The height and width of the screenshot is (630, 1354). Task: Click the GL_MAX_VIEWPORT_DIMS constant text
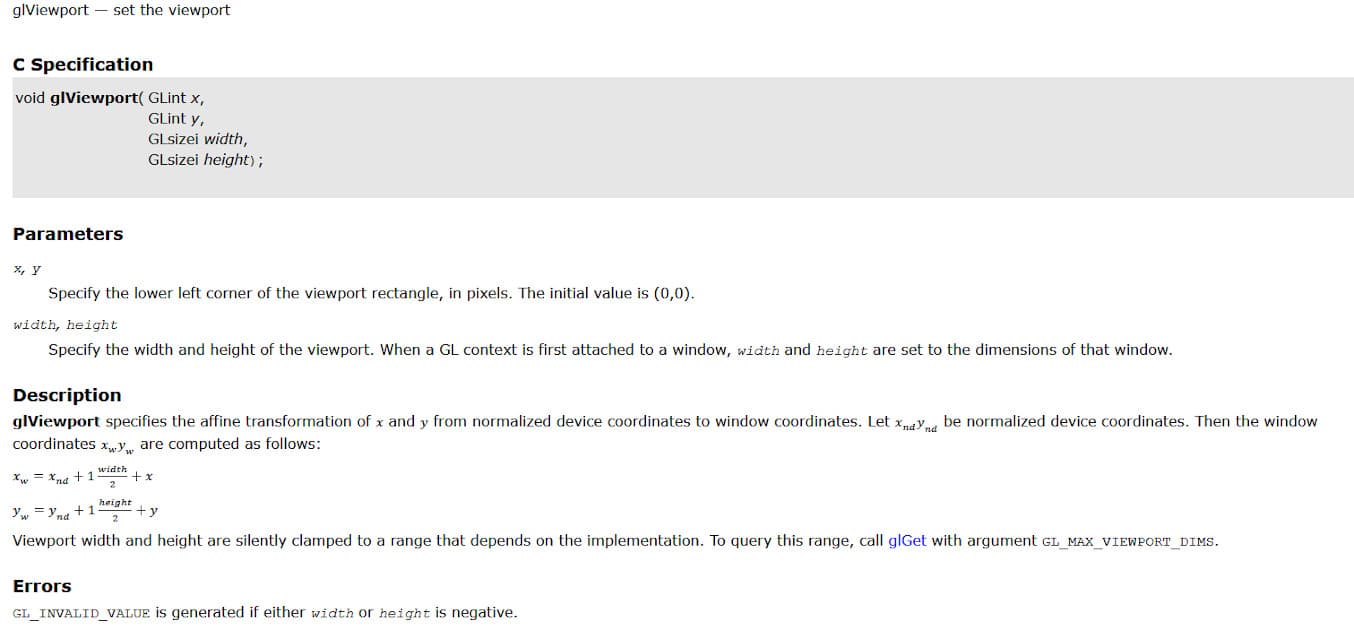click(1129, 542)
